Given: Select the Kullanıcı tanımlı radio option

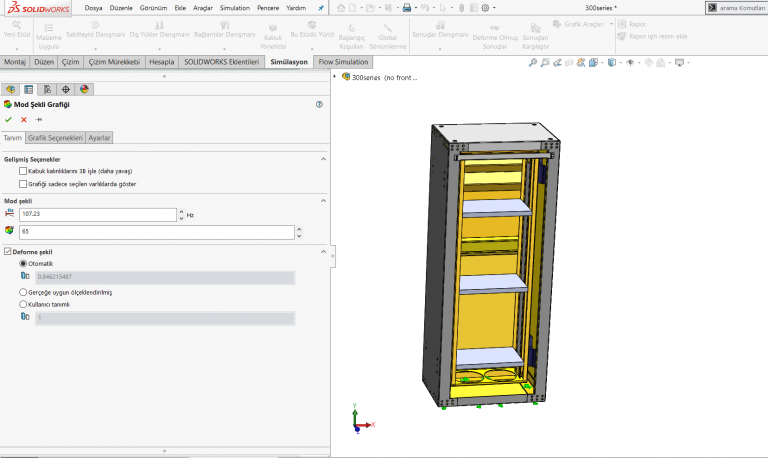Looking at the screenshot, I should point(24,304).
